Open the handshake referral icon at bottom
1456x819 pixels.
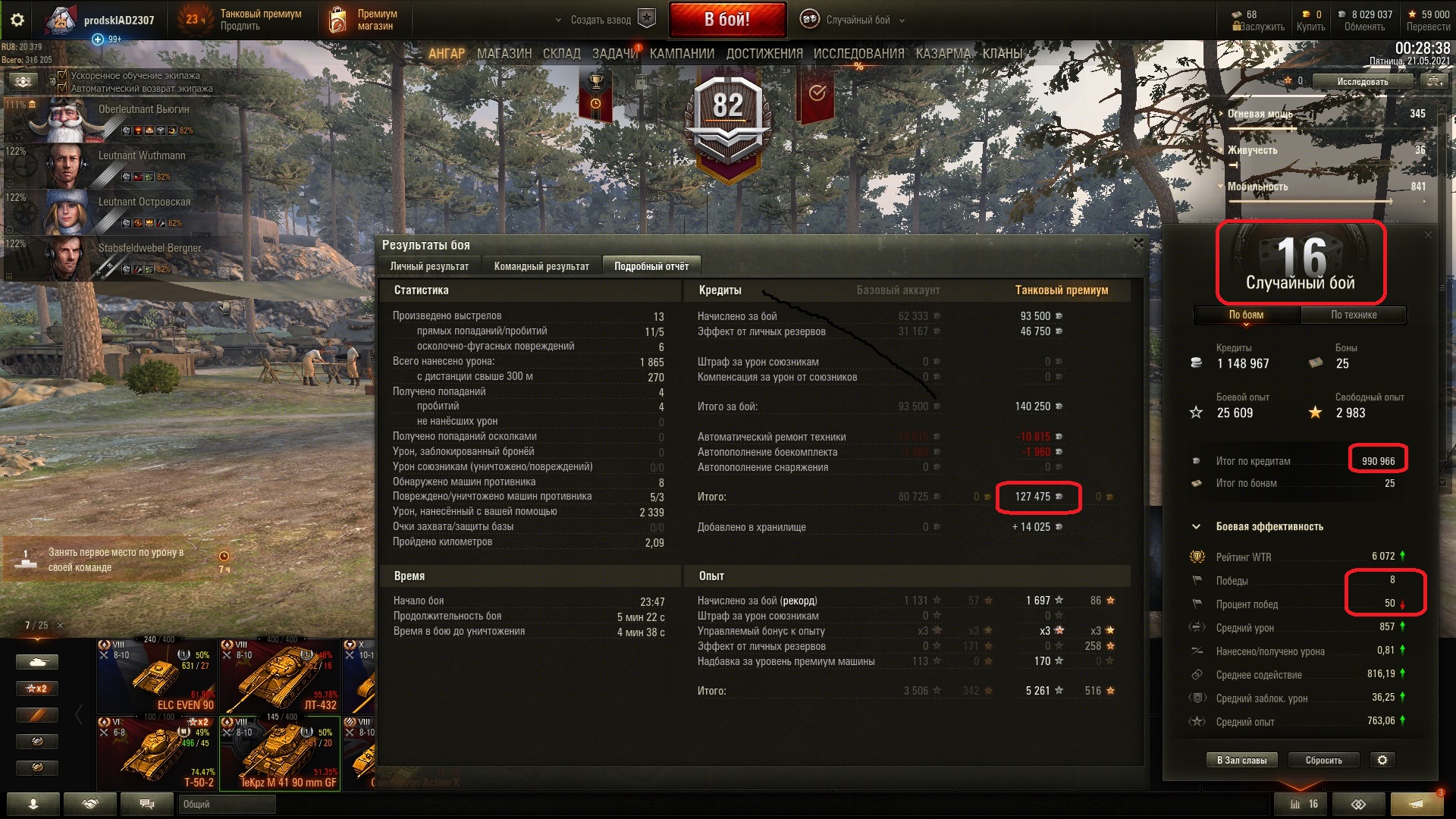point(90,804)
